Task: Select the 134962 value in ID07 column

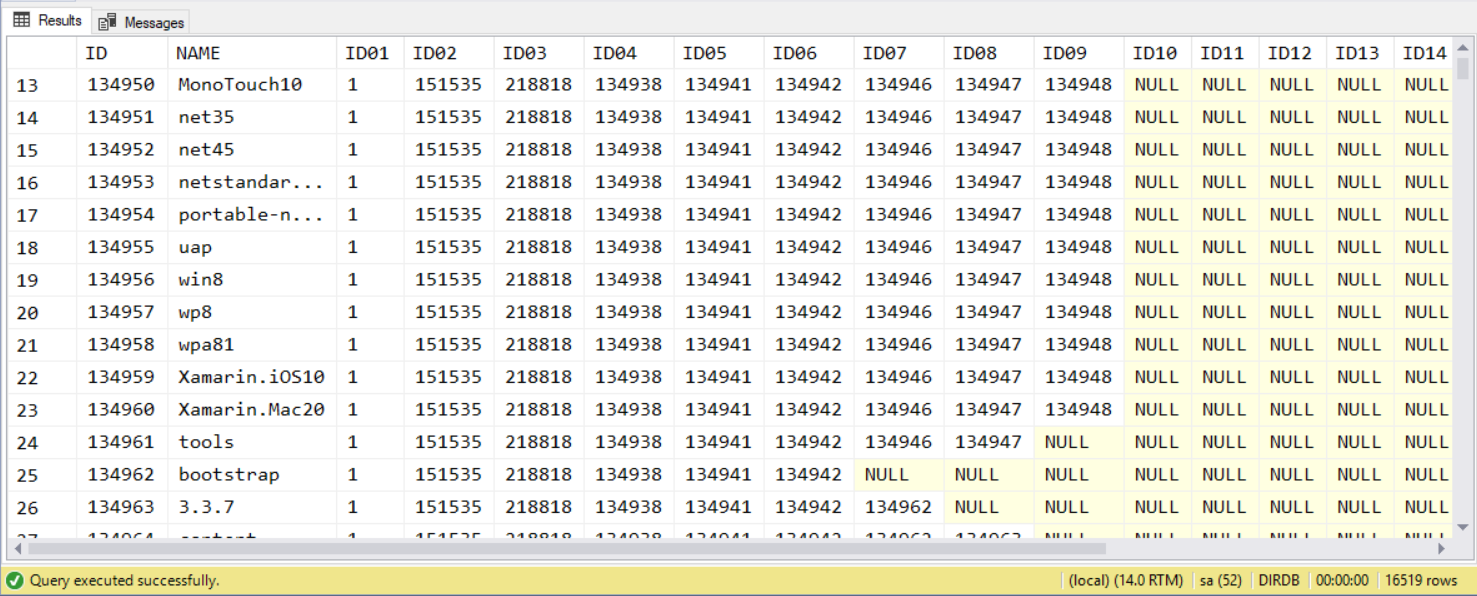Action: click(x=898, y=507)
